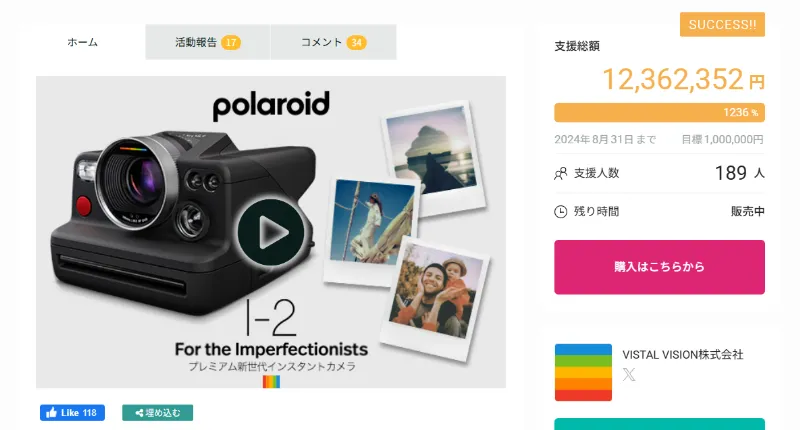Click the Facebook Like thumbs-up button
The image size is (800, 430).
coord(72,413)
